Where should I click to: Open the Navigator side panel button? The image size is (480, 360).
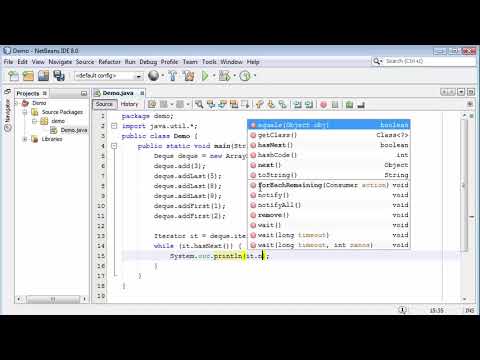click(x=8, y=114)
